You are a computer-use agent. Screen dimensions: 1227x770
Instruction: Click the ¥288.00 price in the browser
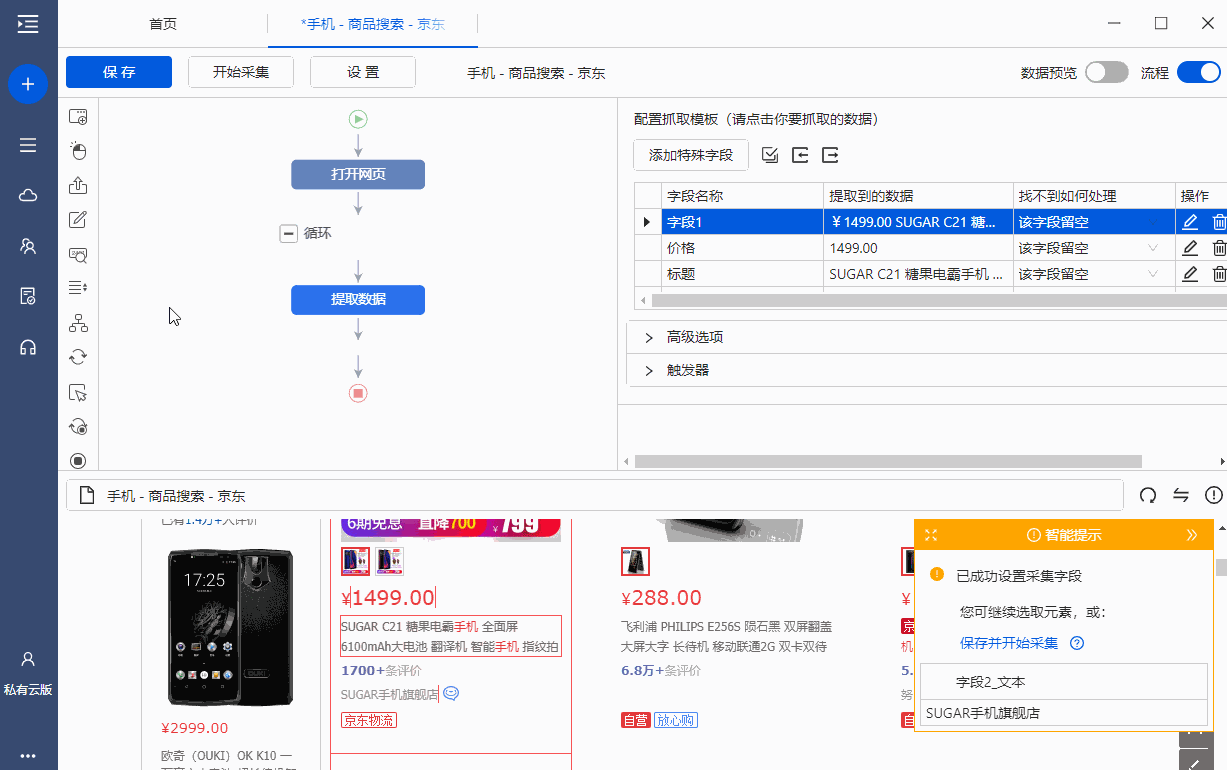tap(661, 598)
